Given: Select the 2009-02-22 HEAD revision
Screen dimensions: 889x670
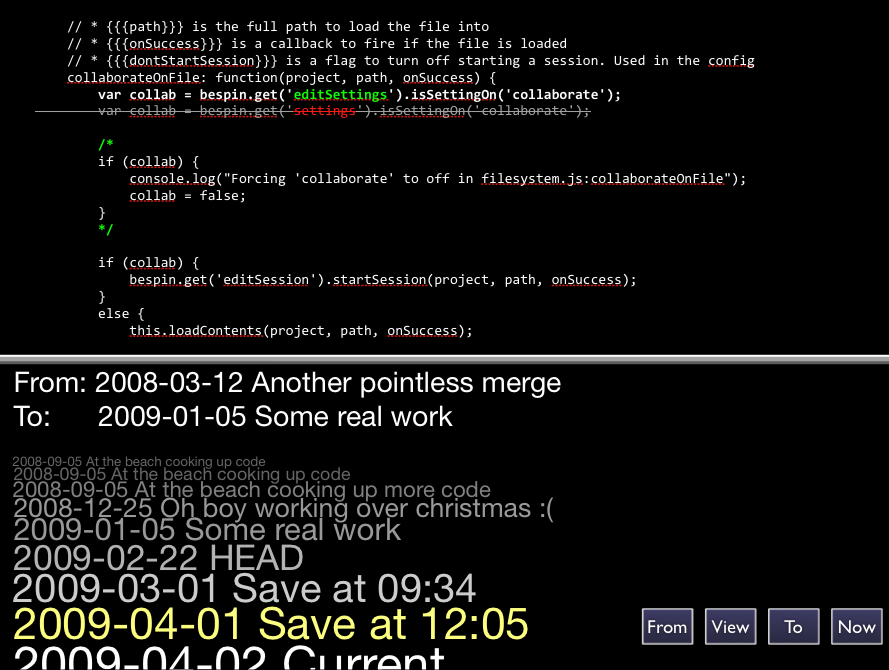Looking at the screenshot, I should (x=158, y=558).
